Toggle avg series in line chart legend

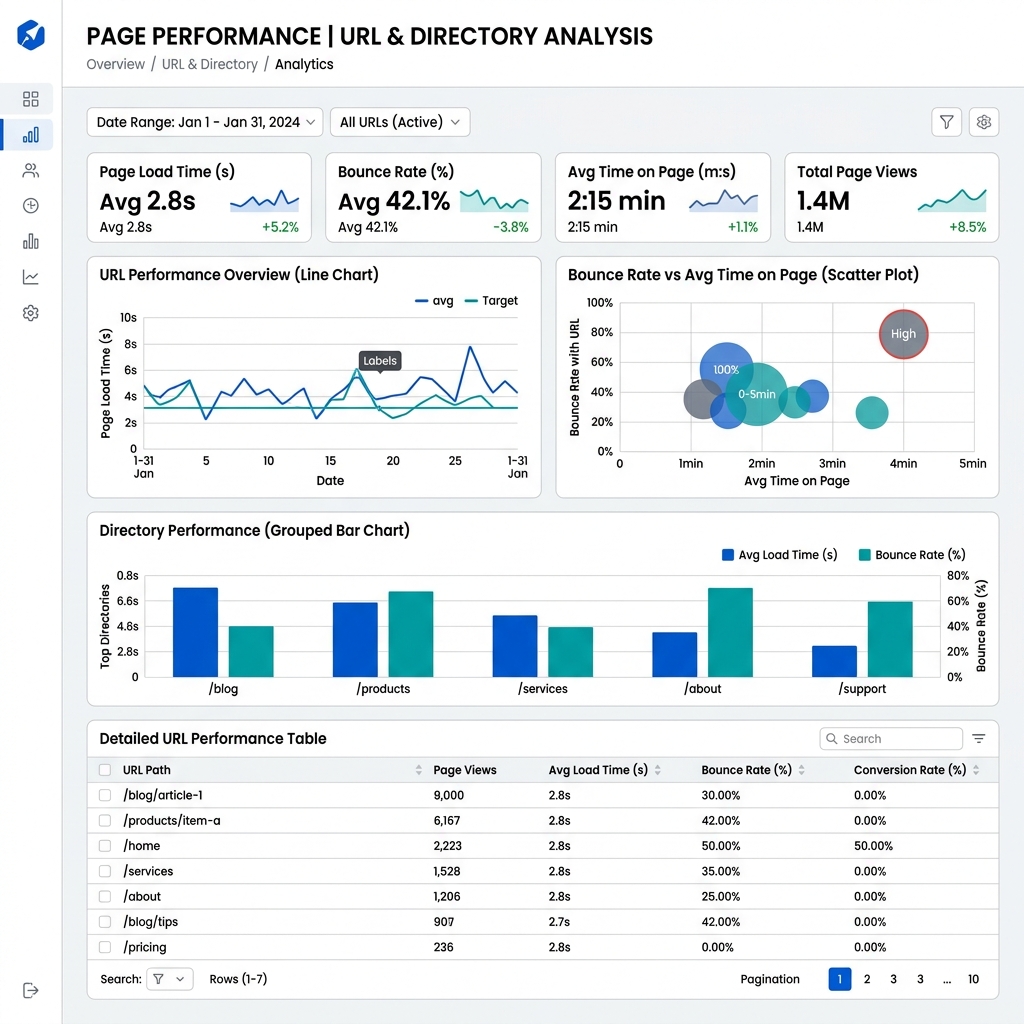tap(434, 301)
